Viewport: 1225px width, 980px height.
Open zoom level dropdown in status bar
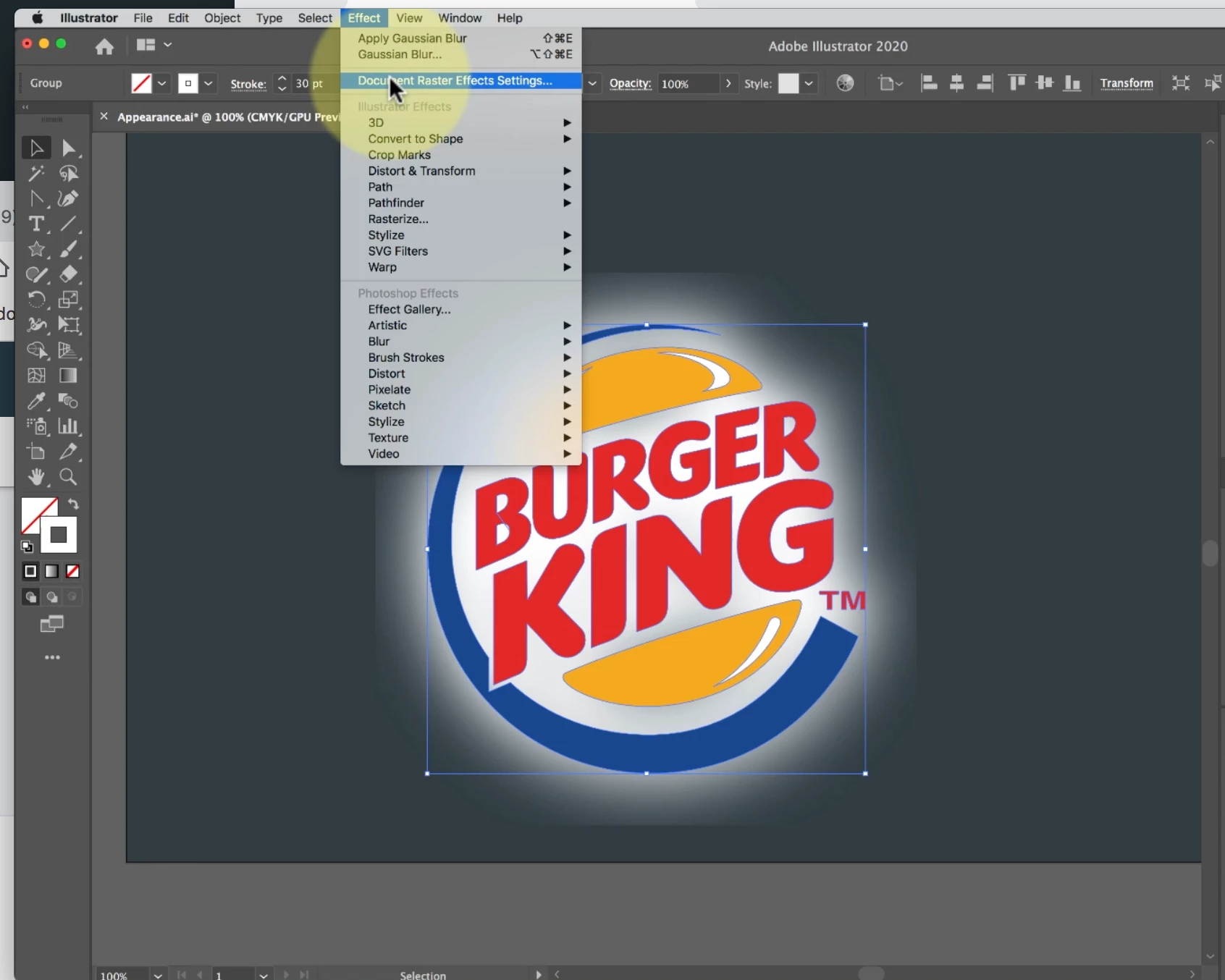tap(158, 975)
